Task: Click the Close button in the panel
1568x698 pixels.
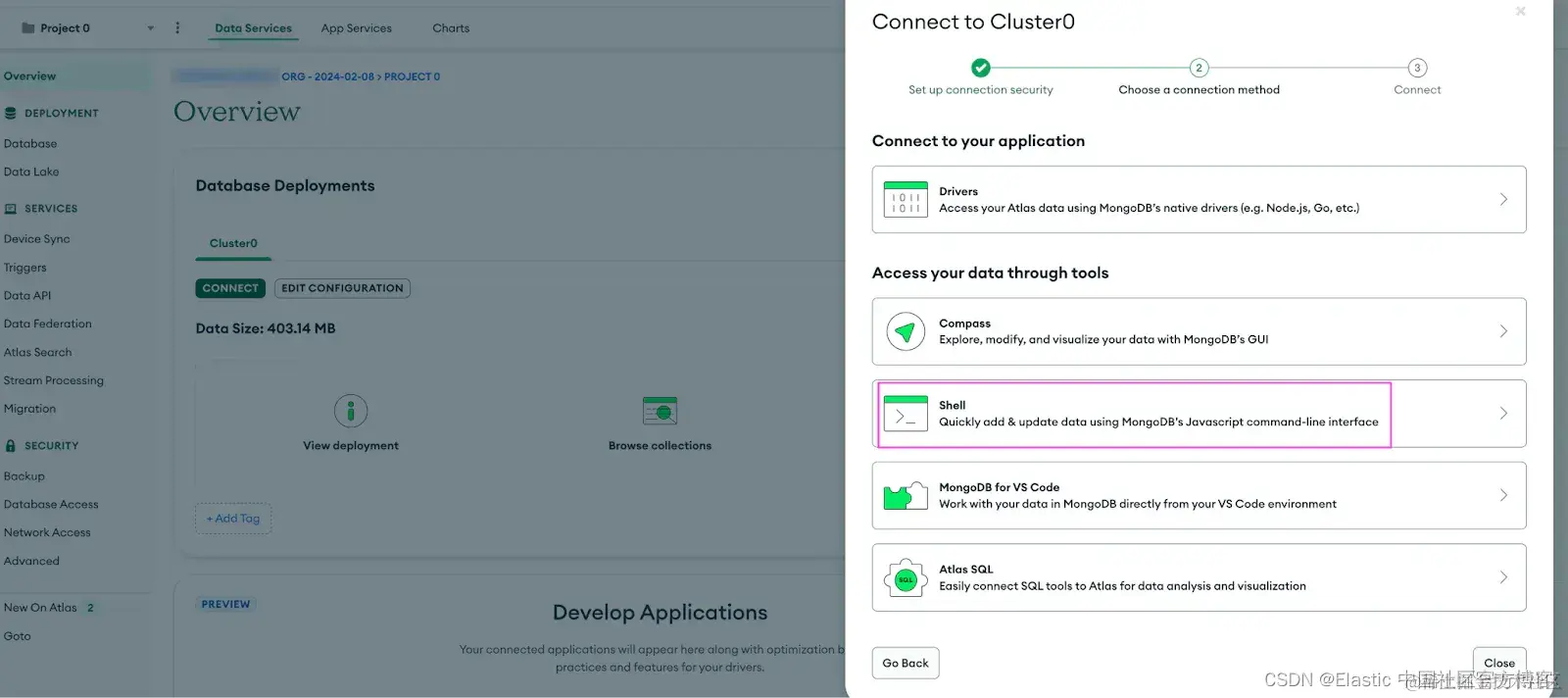Action: pos(1499,664)
